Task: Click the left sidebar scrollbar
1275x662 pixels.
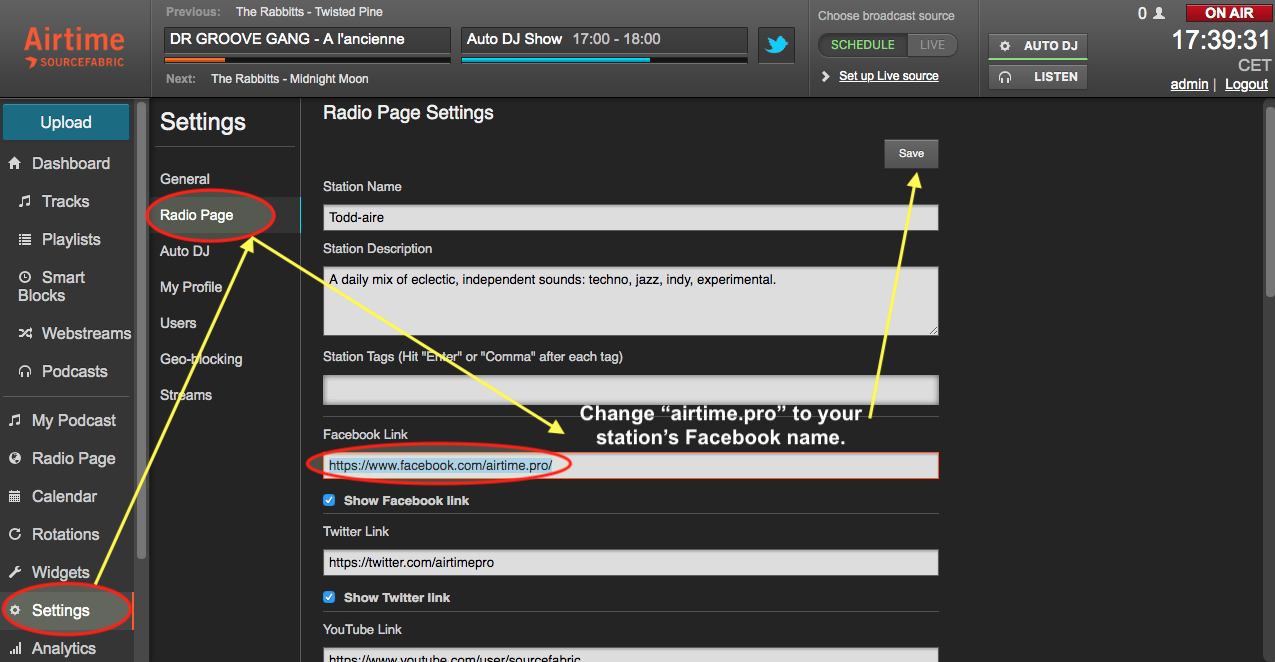Action: click(141, 330)
